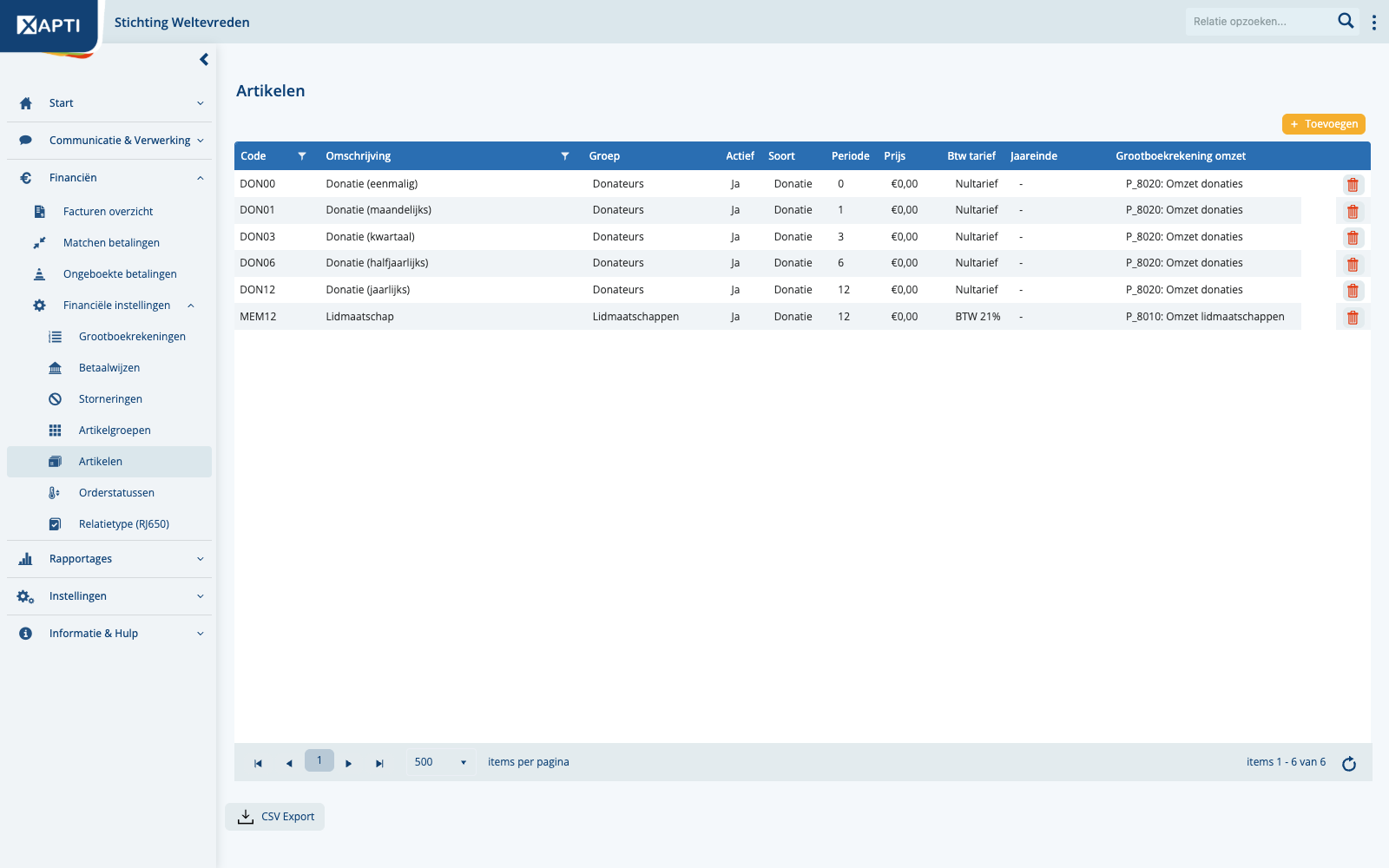Open the Omschrijving column filter icon
1389x868 pixels.
coord(565,156)
